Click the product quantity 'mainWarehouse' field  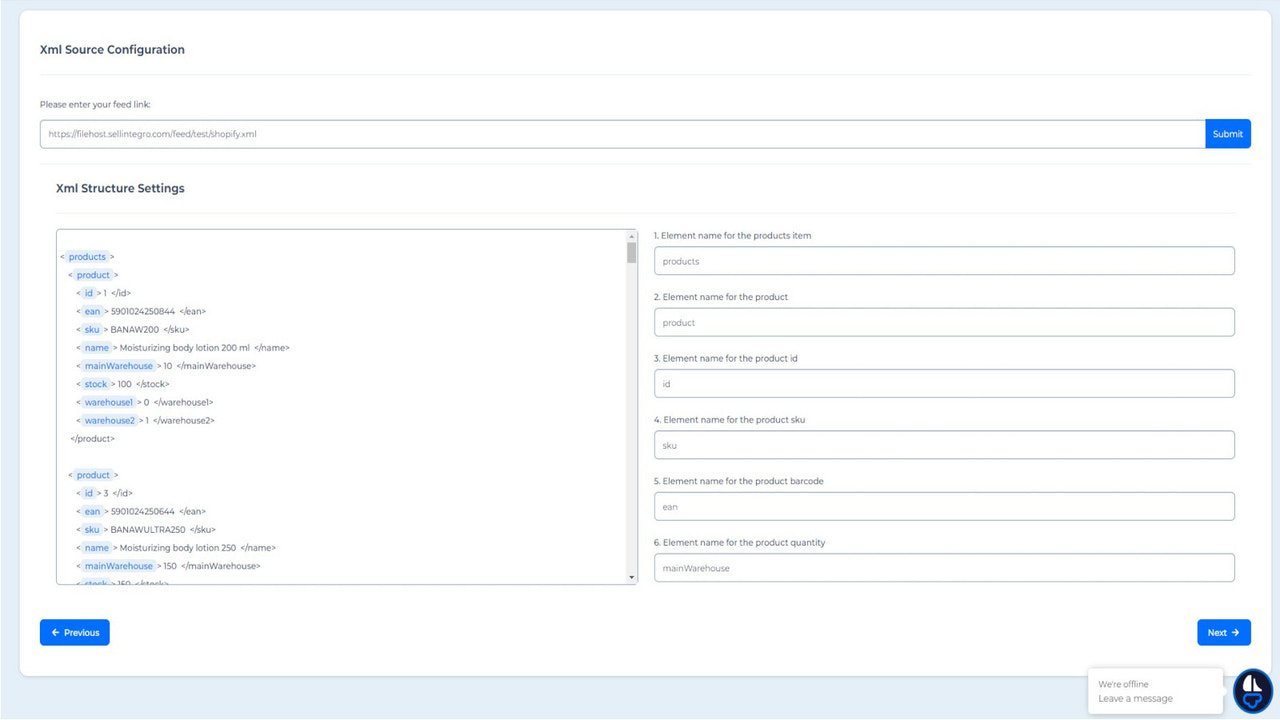coord(944,567)
